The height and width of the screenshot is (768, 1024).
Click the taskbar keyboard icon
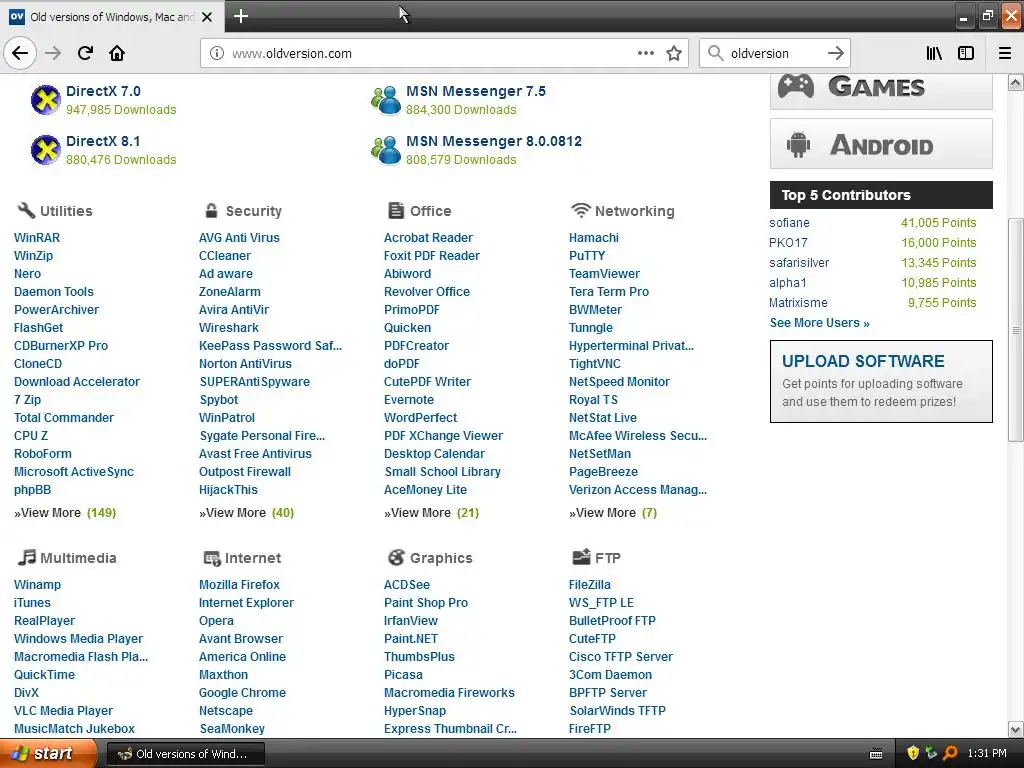click(x=876, y=754)
